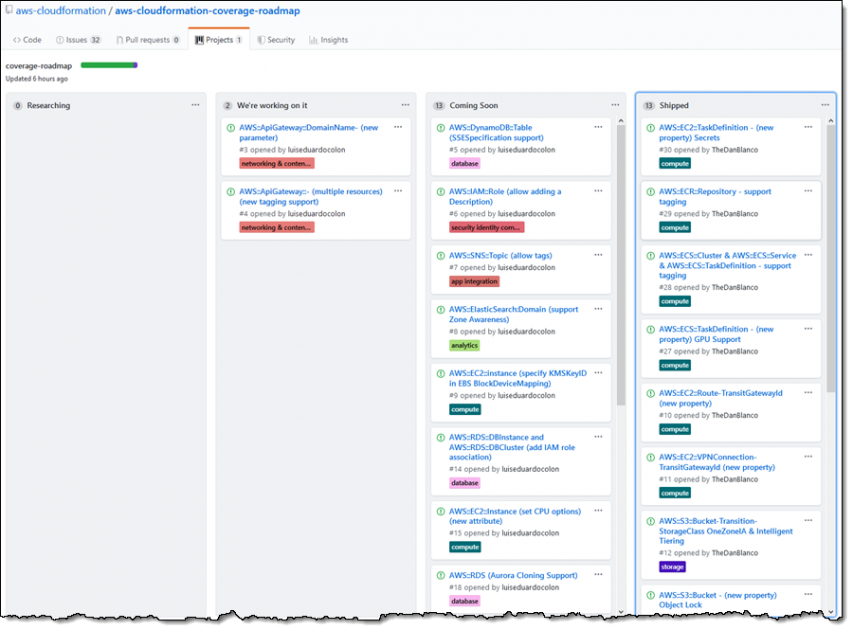
Task: Click the open issue icon on the EC2::TaskDefinition Secrets card
Action: coord(651,127)
